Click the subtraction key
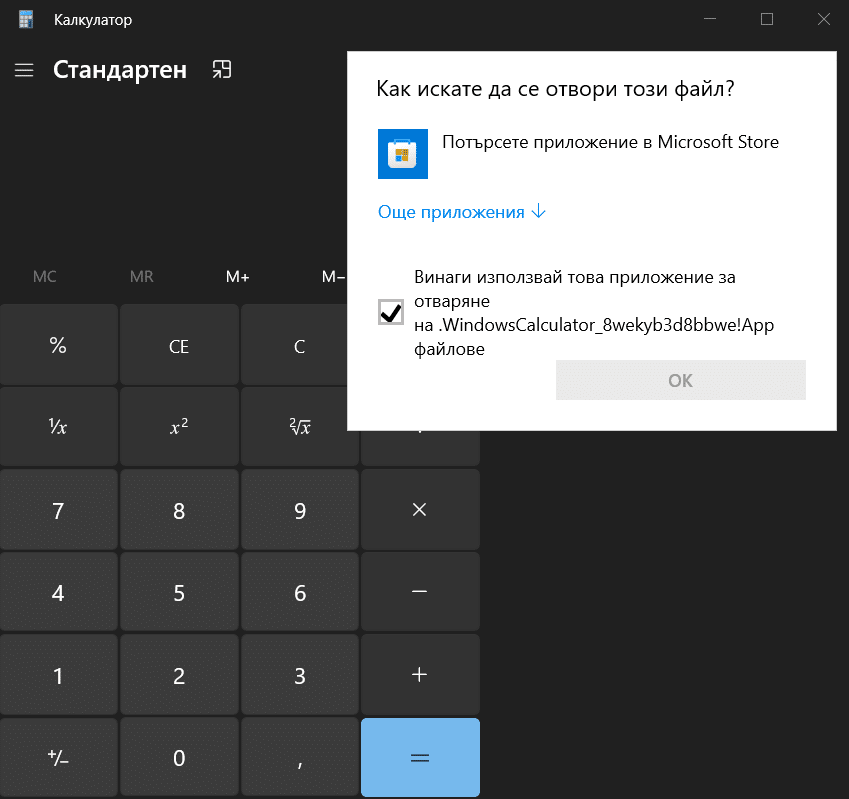This screenshot has width=849, height=799. pyautogui.click(x=420, y=592)
